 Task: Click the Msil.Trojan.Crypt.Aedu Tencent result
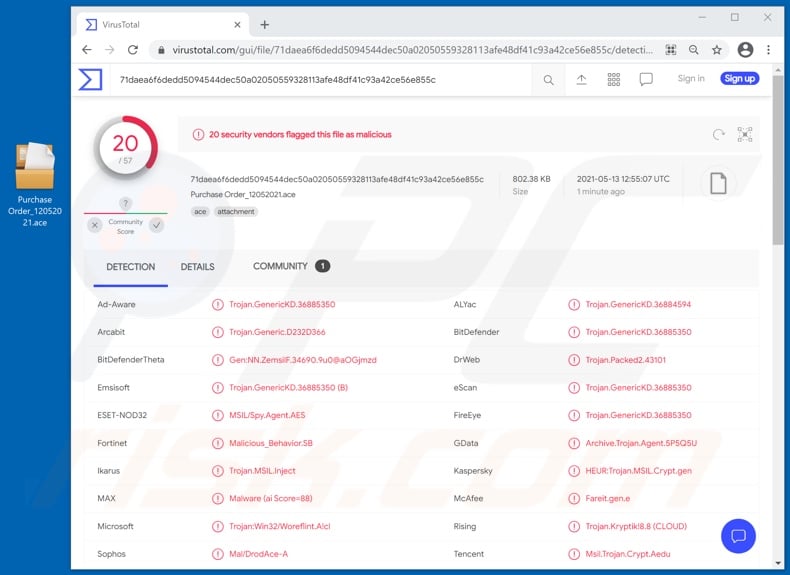click(628, 554)
